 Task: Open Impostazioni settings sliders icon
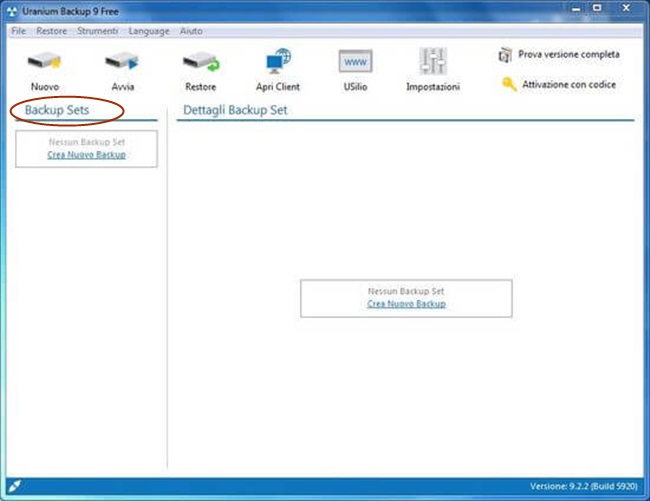click(432, 61)
